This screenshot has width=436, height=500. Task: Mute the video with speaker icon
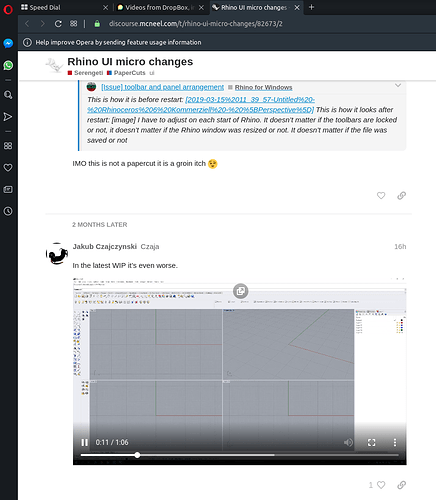coord(348,442)
